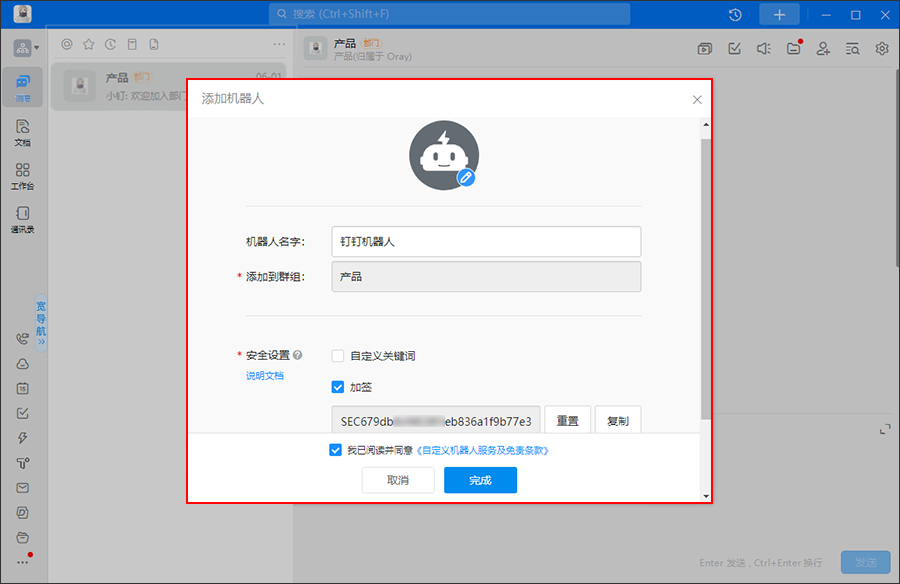Click the 复制 copy button
The width and height of the screenshot is (900, 584).
[x=618, y=420]
